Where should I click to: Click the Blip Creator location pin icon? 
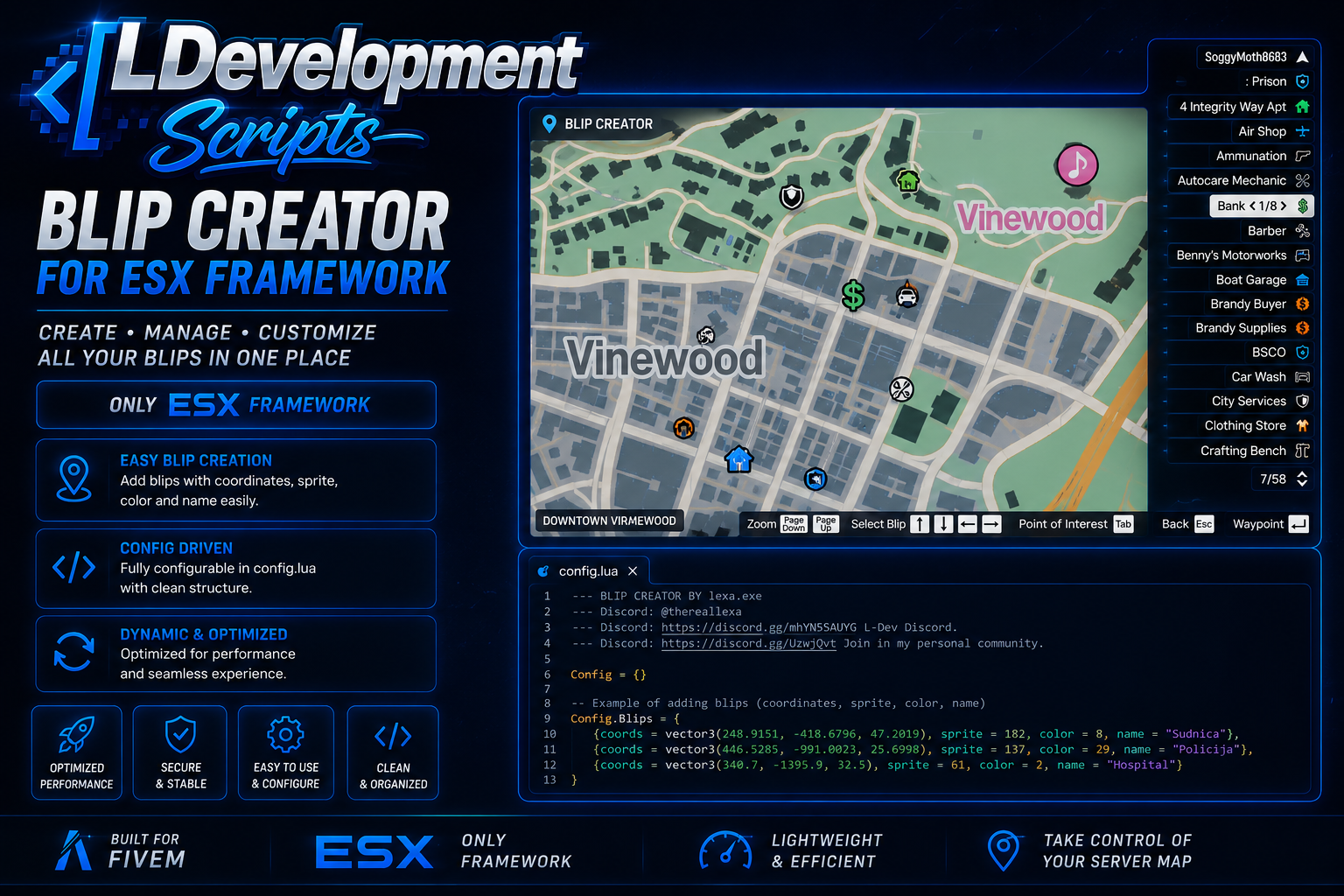(x=549, y=124)
